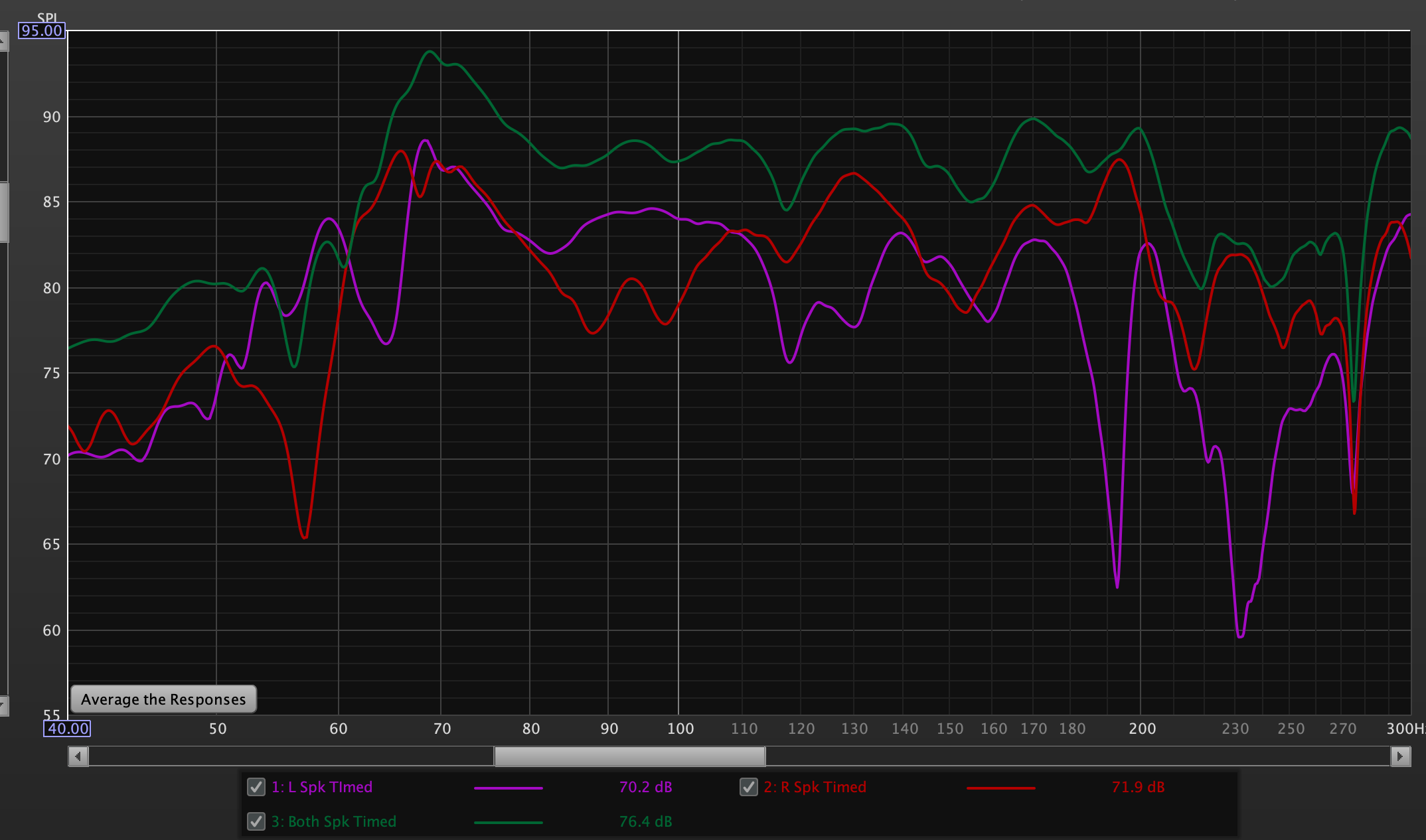The width and height of the screenshot is (1426, 840).
Task: Select the 1: L Spk TImed legend label
Action: pyautogui.click(x=322, y=787)
